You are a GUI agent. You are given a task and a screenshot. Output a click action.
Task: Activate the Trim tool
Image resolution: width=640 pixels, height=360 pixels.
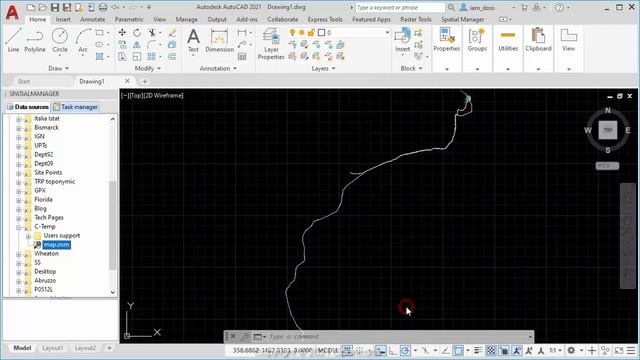[x=152, y=33]
